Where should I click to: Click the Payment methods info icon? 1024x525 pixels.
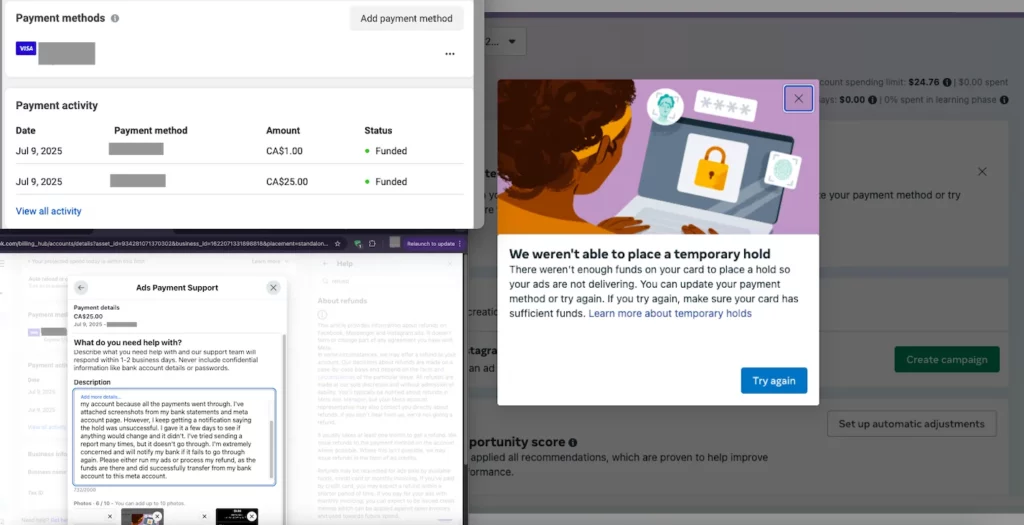[115, 19]
